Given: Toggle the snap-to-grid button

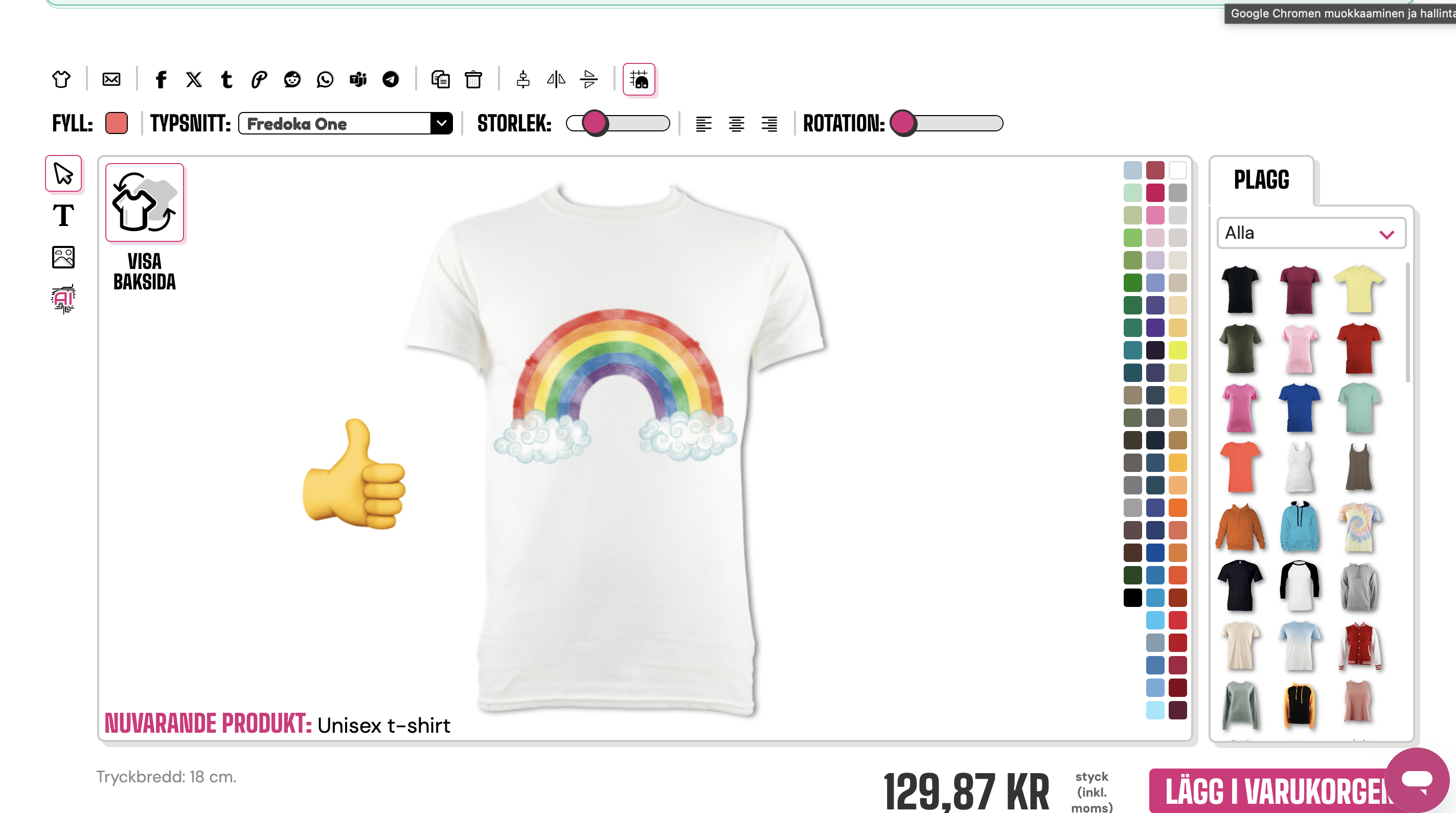Looking at the screenshot, I should (x=639, y=79).
